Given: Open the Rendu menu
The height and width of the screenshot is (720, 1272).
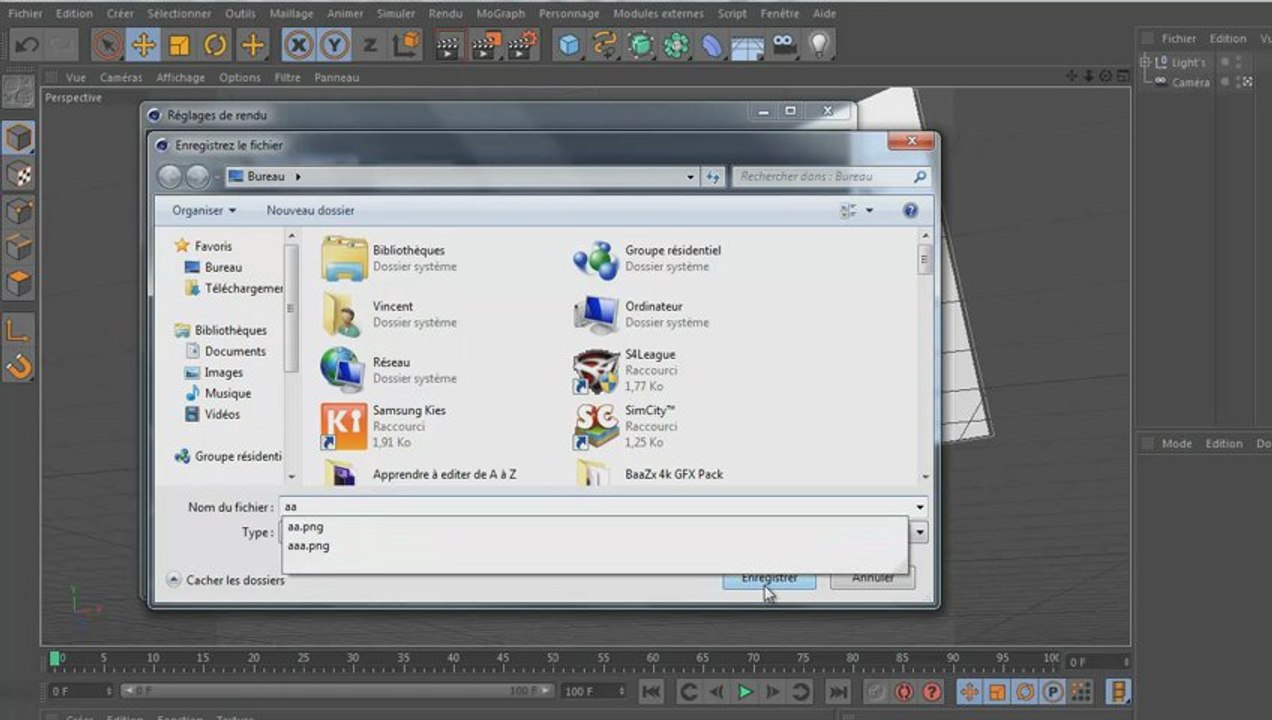Looking at the screenshot, I should [x=445, y=14].
